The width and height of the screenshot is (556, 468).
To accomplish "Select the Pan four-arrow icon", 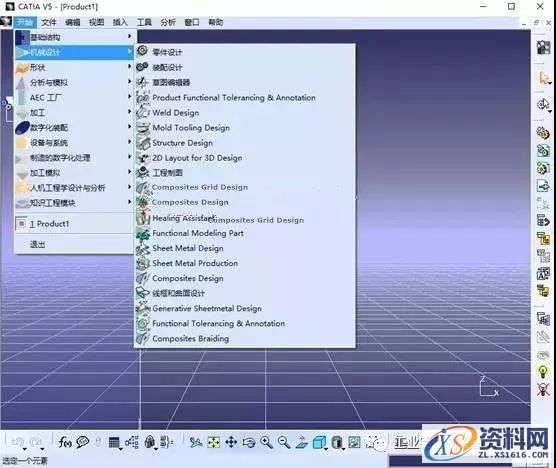I will tap(231, 442).
